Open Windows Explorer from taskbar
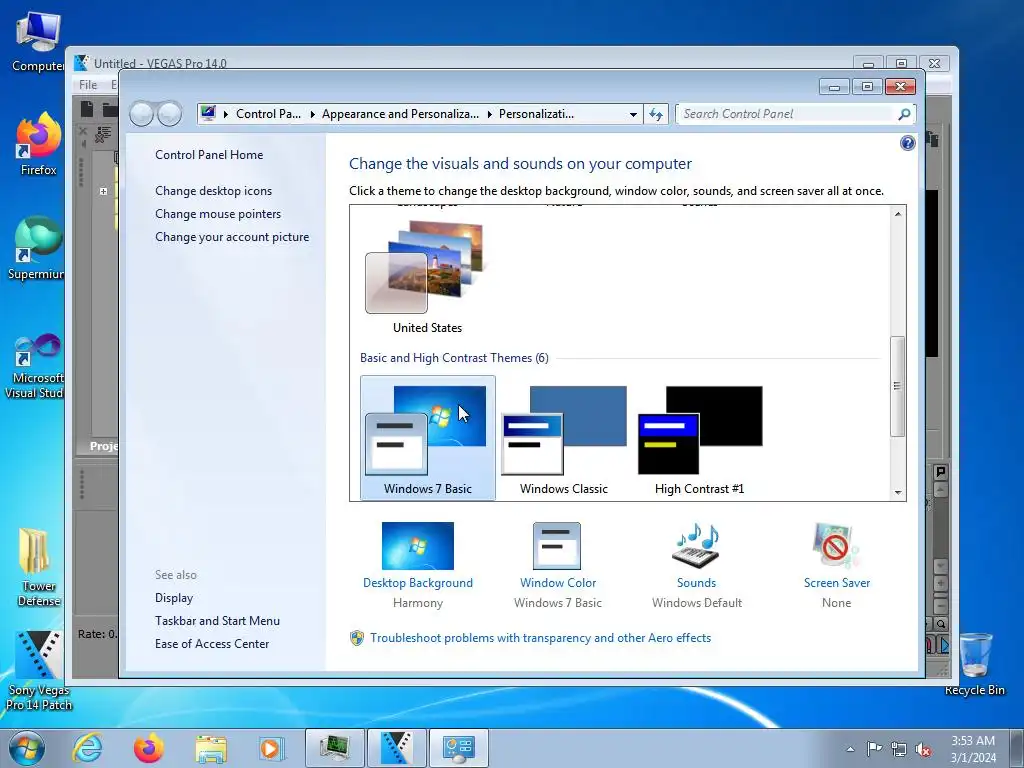The height and width of the screenshot is (768, 1024). coord(211,748)
